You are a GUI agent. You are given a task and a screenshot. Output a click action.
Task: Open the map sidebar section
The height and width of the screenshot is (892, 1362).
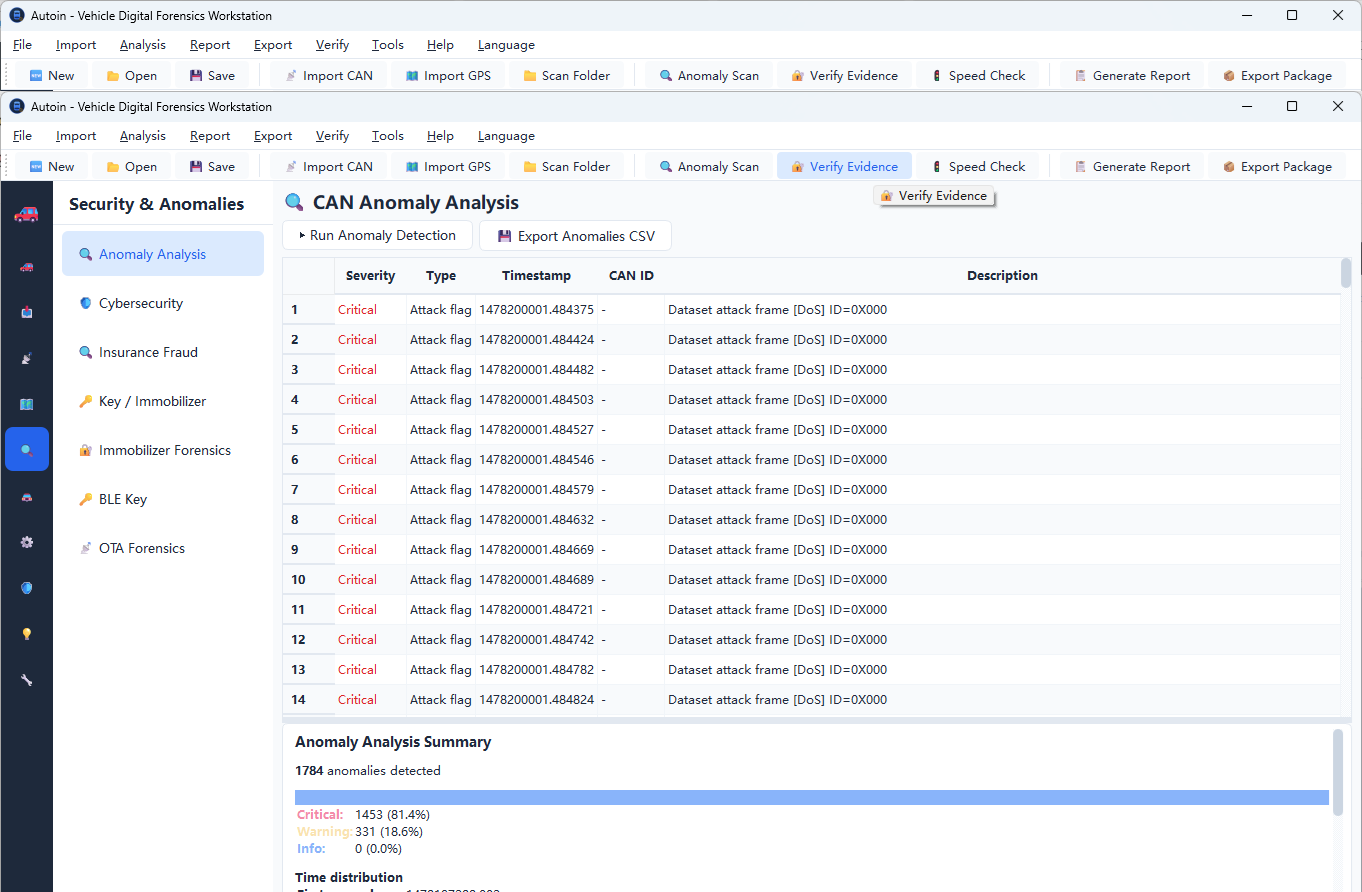tap(26, 404)
